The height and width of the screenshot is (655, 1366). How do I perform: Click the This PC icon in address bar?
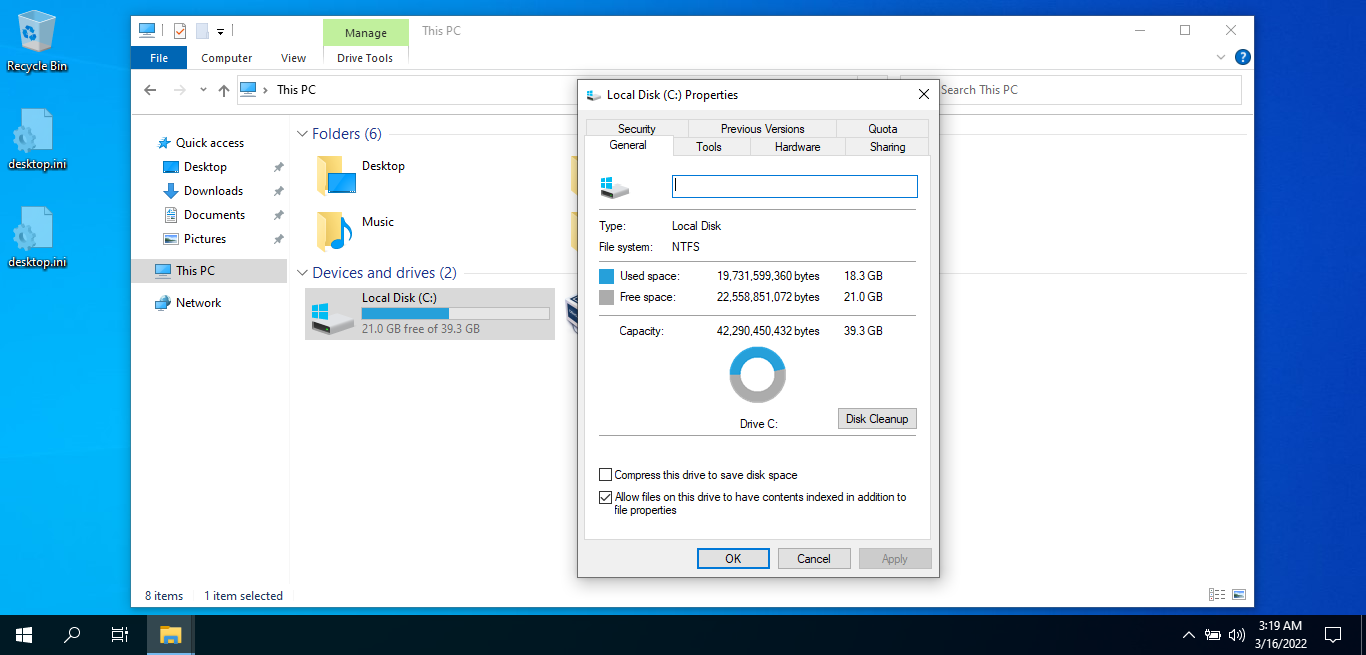pos(248,89)
